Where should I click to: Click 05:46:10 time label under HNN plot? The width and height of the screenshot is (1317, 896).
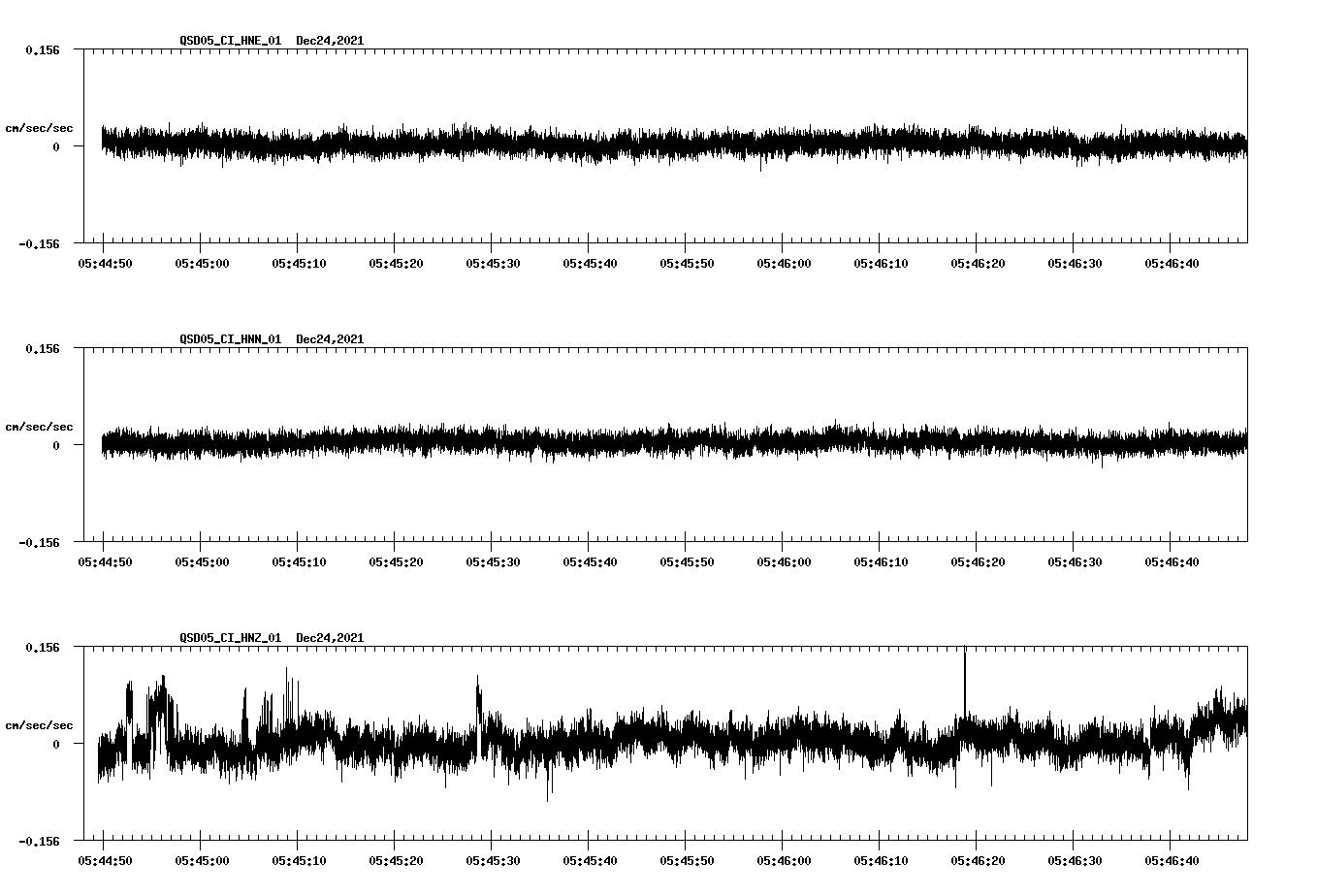pyautogui.click(x=880, y=562)
